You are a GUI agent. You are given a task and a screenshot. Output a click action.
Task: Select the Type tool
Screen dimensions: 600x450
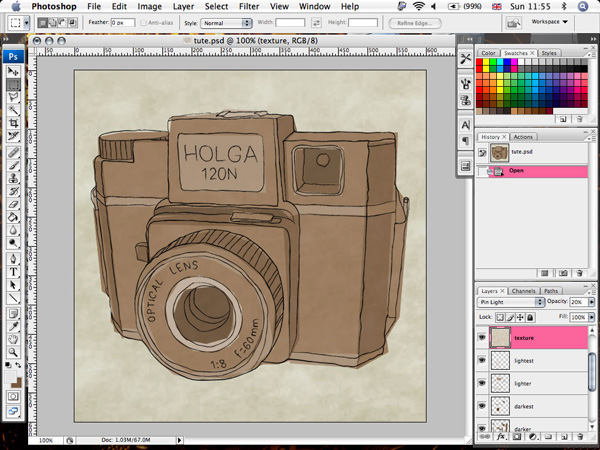(x=13, y=272)
